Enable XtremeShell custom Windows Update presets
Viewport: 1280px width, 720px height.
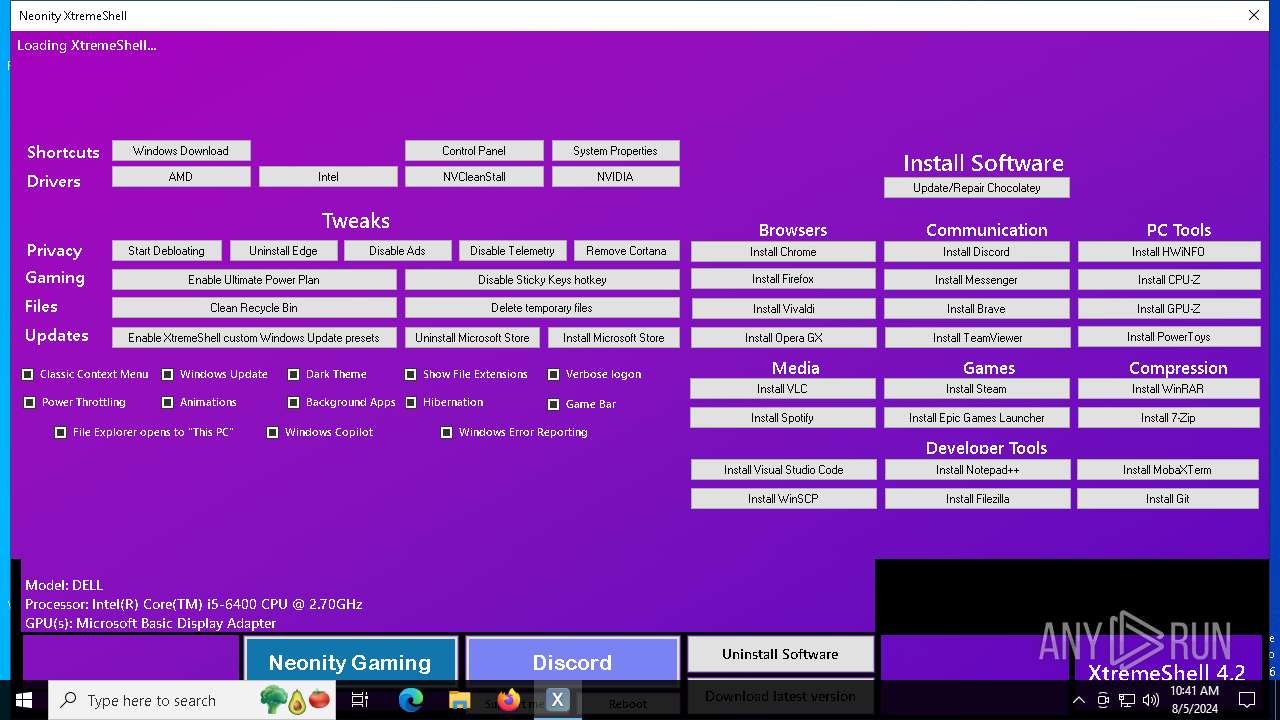pos(254,338)
